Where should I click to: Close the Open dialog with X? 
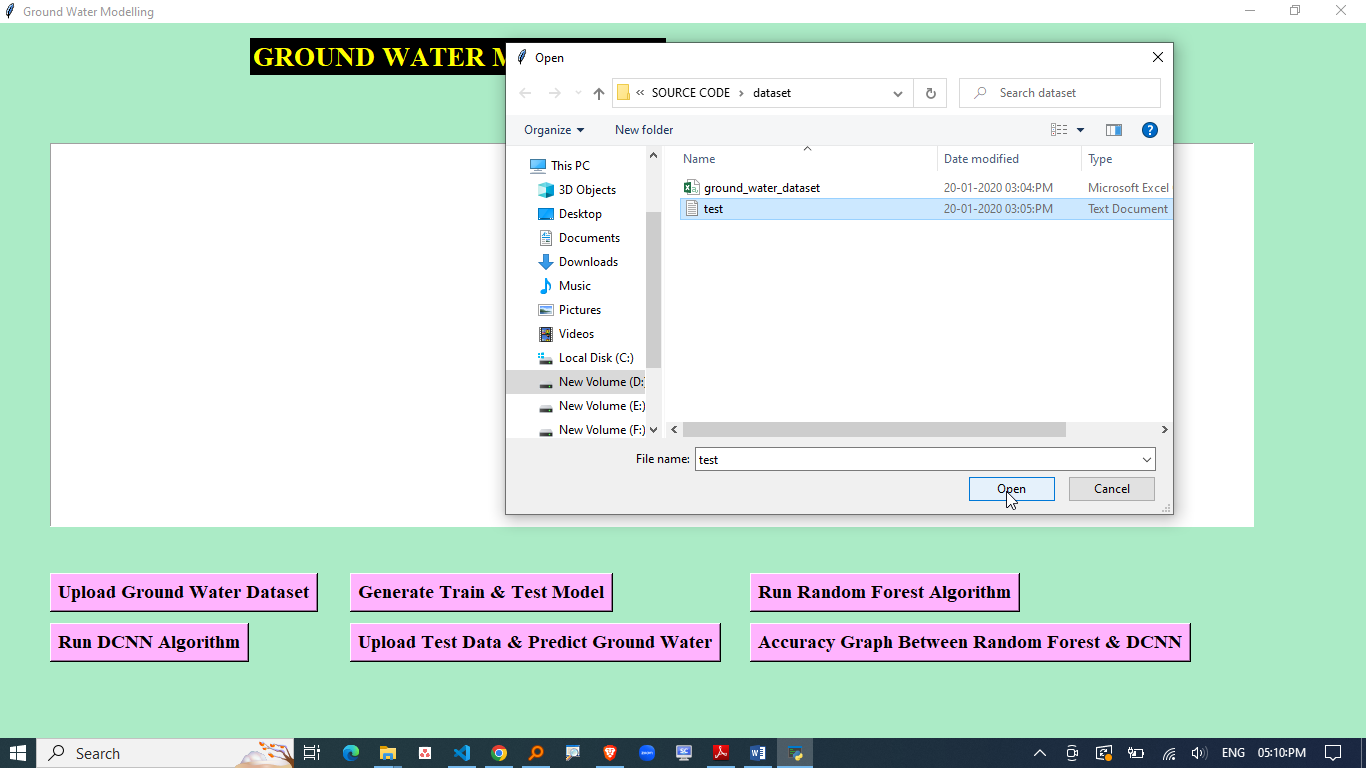click(x=1158, y=58)
